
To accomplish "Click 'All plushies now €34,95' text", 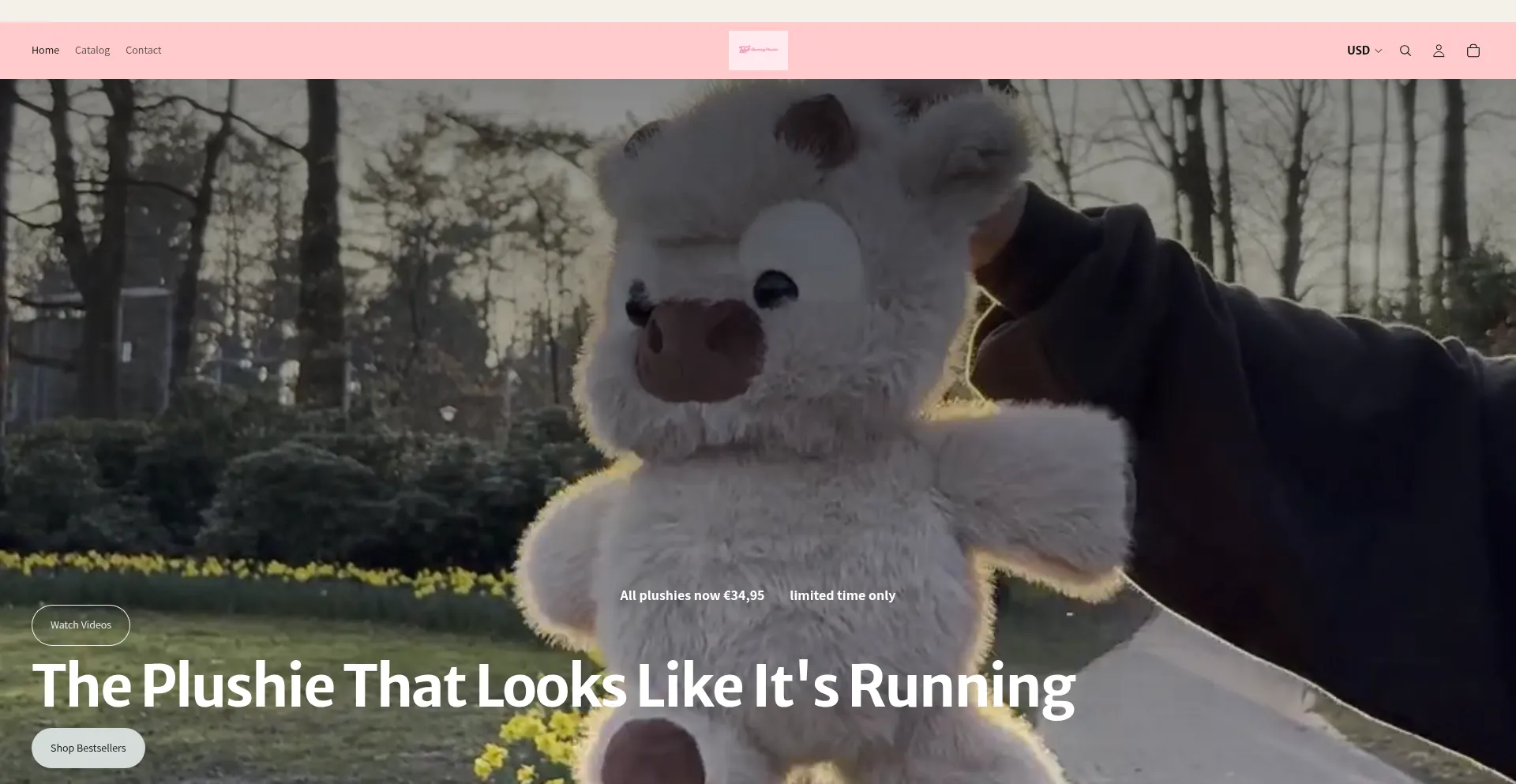I will coord(692,595).
